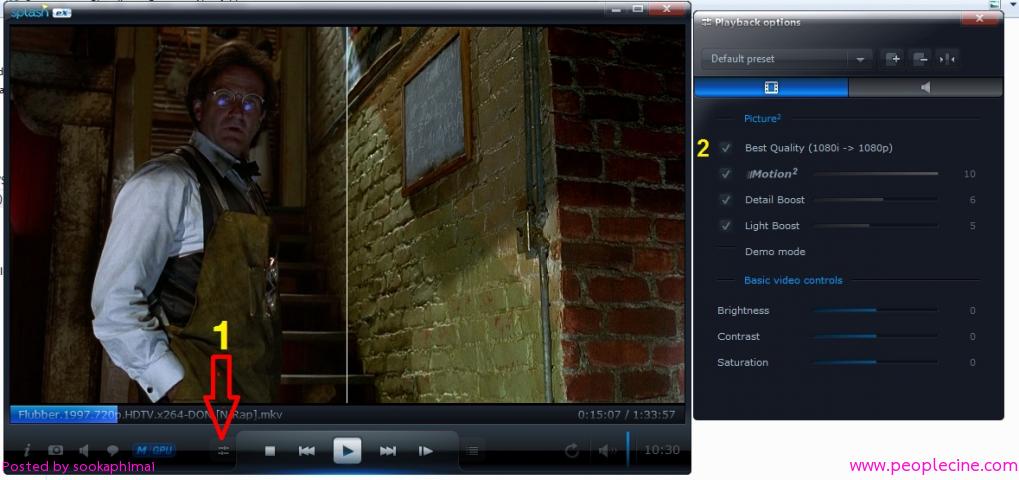
Task: Close the Splash player window
Action: (667, 9)
